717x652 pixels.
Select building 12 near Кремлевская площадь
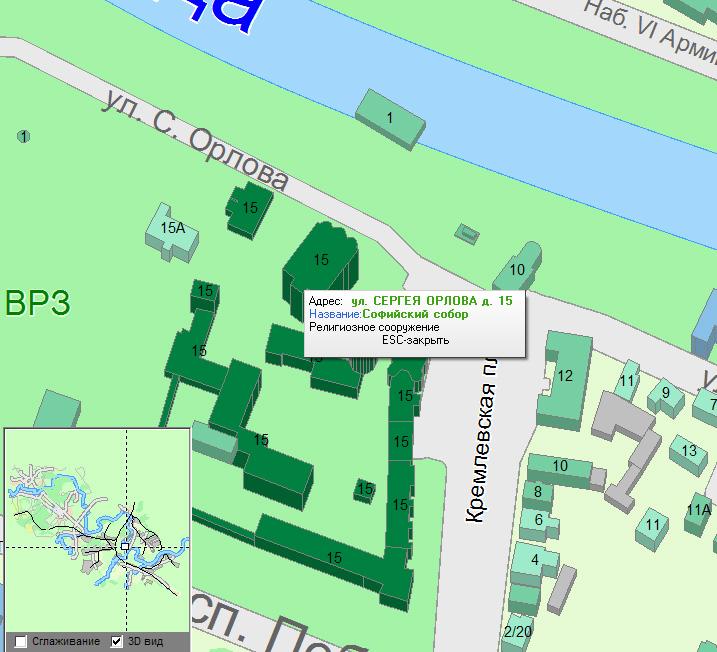564,376
